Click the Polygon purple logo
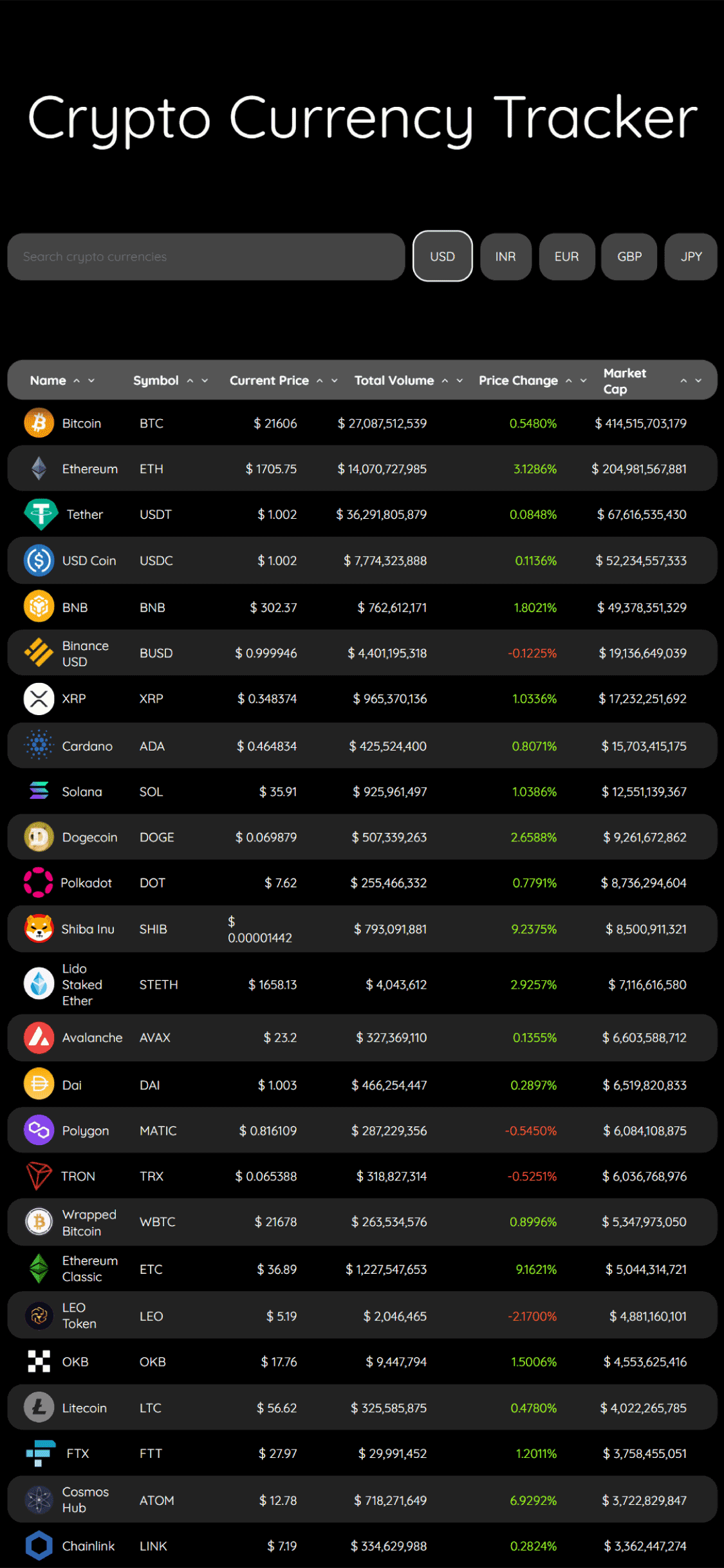Viewport: 724px width, 1568px height. [x=39, y=1130]
